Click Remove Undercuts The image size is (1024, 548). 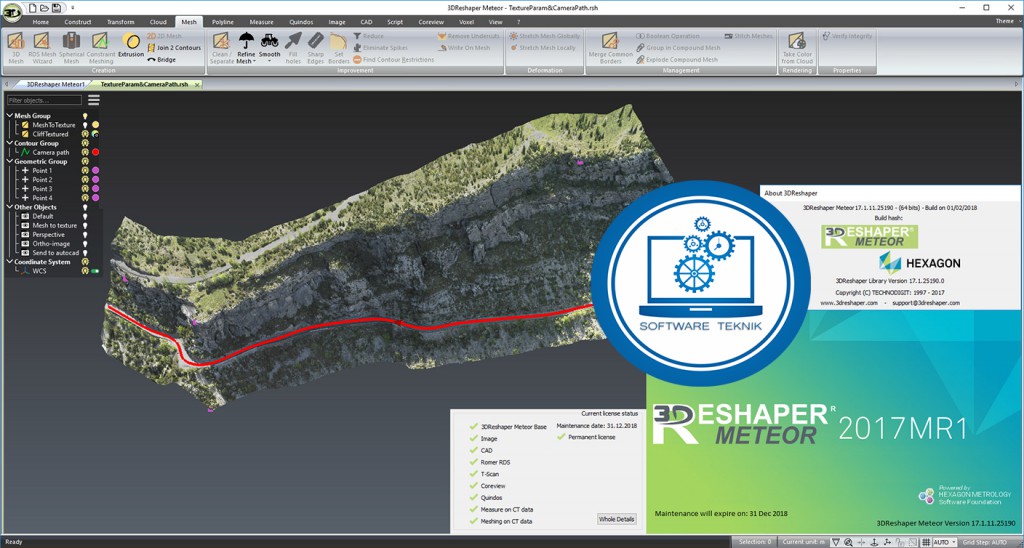[x=469, y=37]
